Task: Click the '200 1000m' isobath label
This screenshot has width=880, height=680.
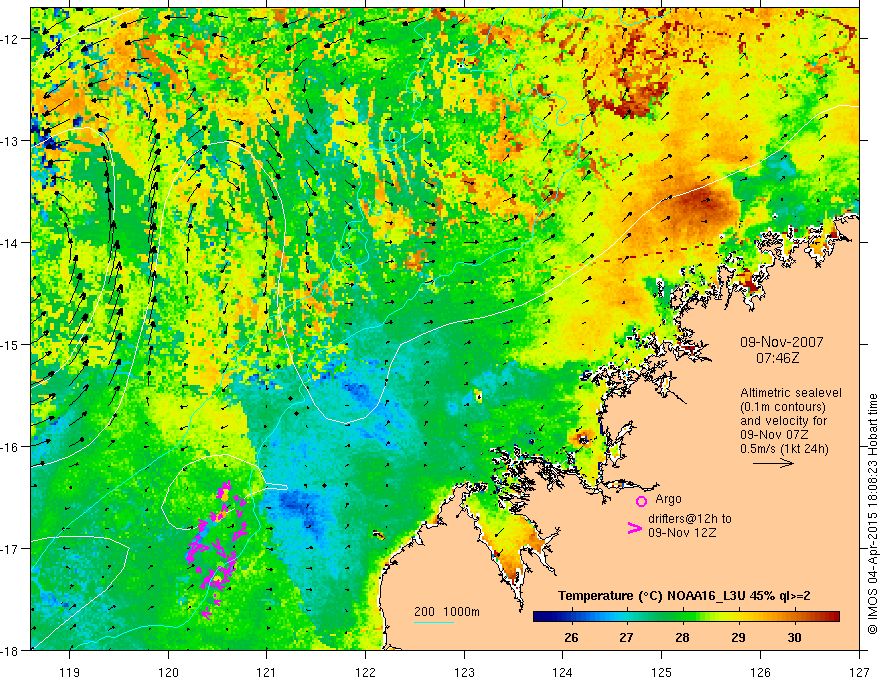Action: coord(447,612)
